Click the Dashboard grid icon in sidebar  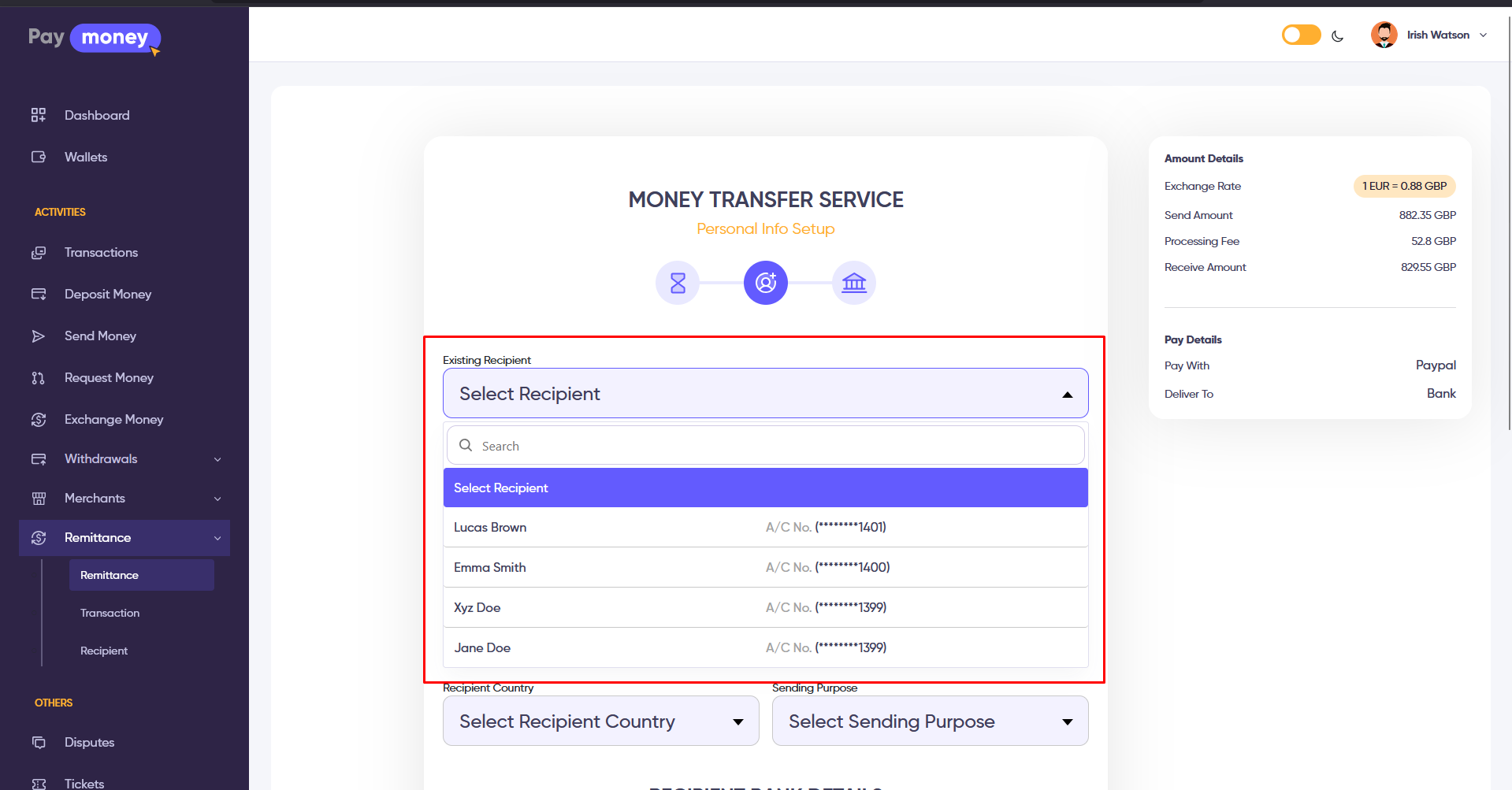coord(39,115)
